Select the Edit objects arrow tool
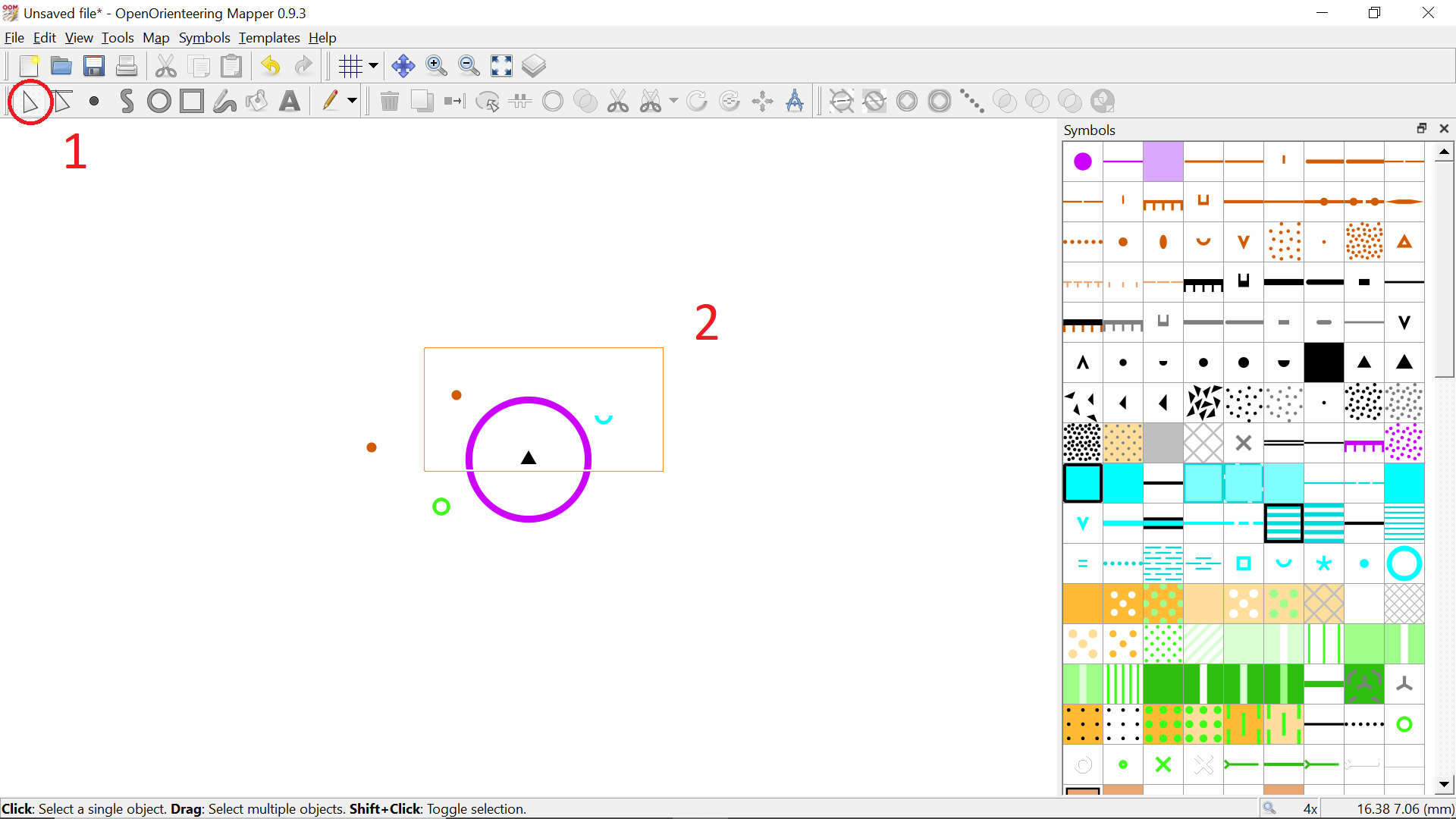This screenshot has height=819, width=1456. pos(30,102)
